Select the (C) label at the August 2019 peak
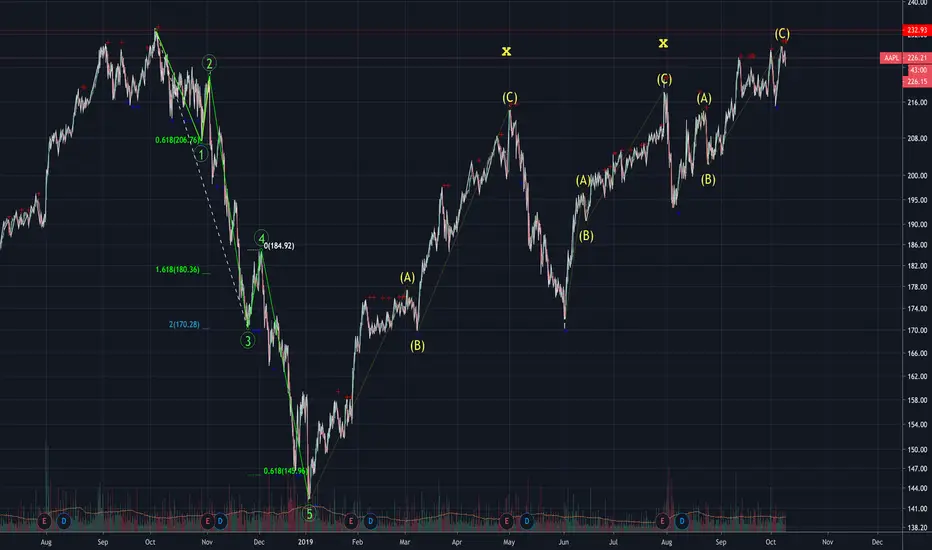Image resolution: width=932 pixels, height=550 pixels. pos(664,80)
